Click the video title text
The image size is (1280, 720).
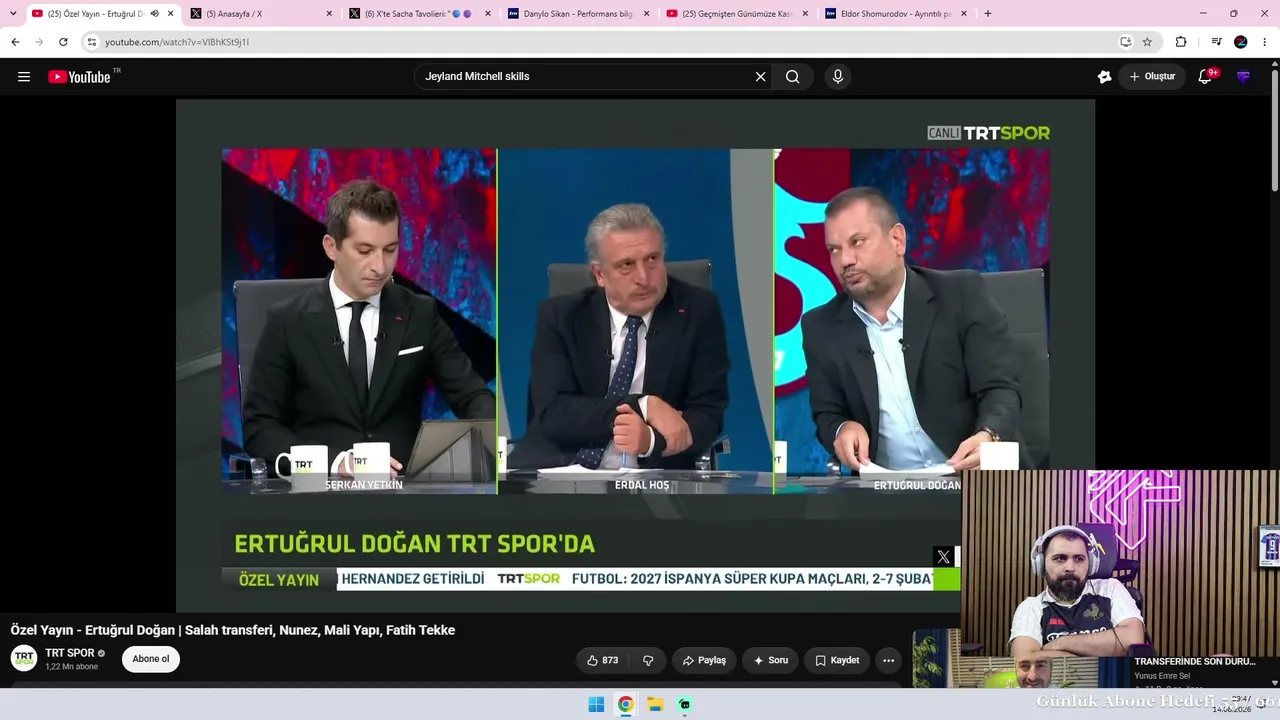[233, 630]
